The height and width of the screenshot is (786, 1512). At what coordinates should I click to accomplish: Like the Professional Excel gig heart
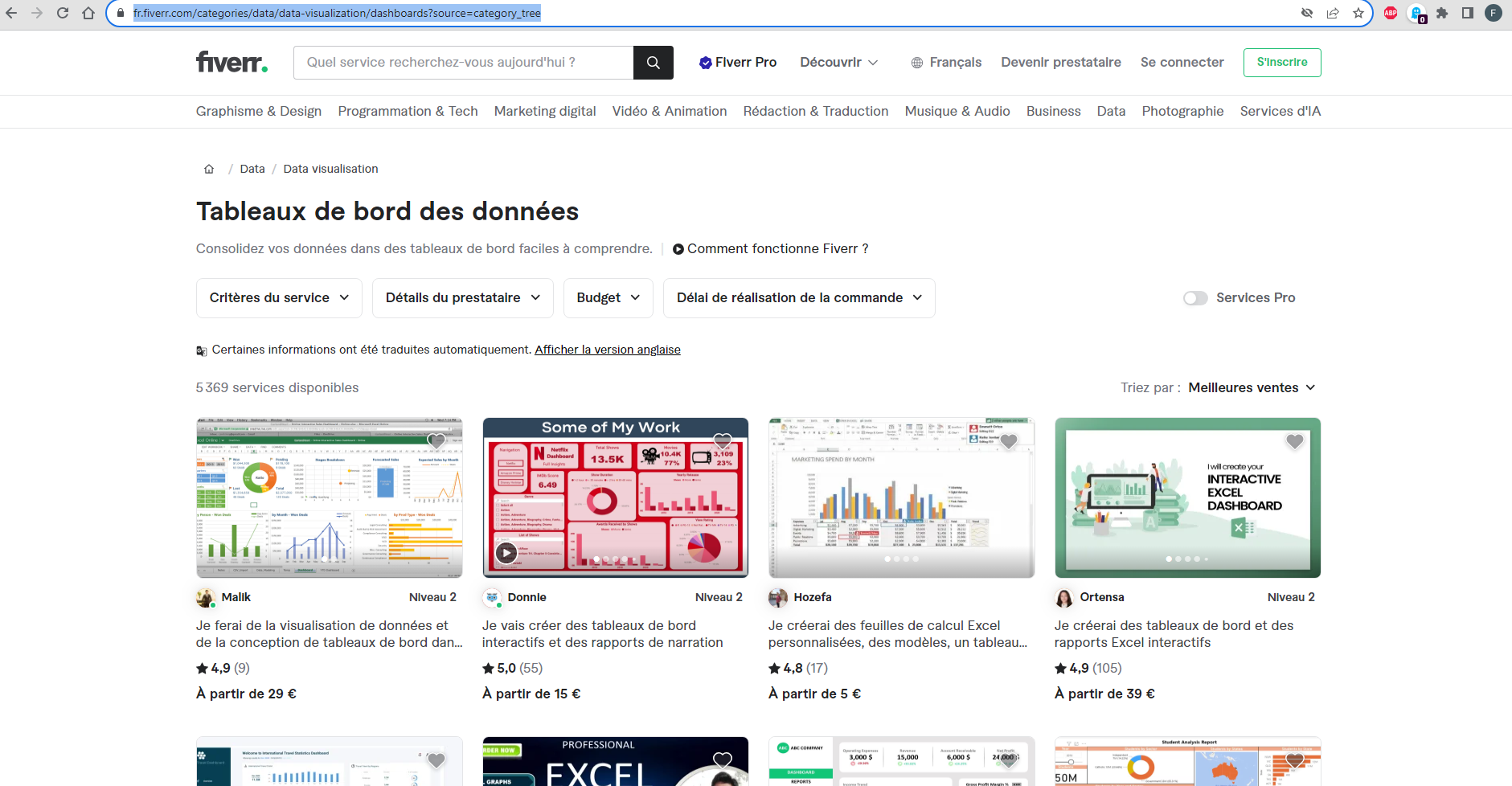(x=723, y=759)
